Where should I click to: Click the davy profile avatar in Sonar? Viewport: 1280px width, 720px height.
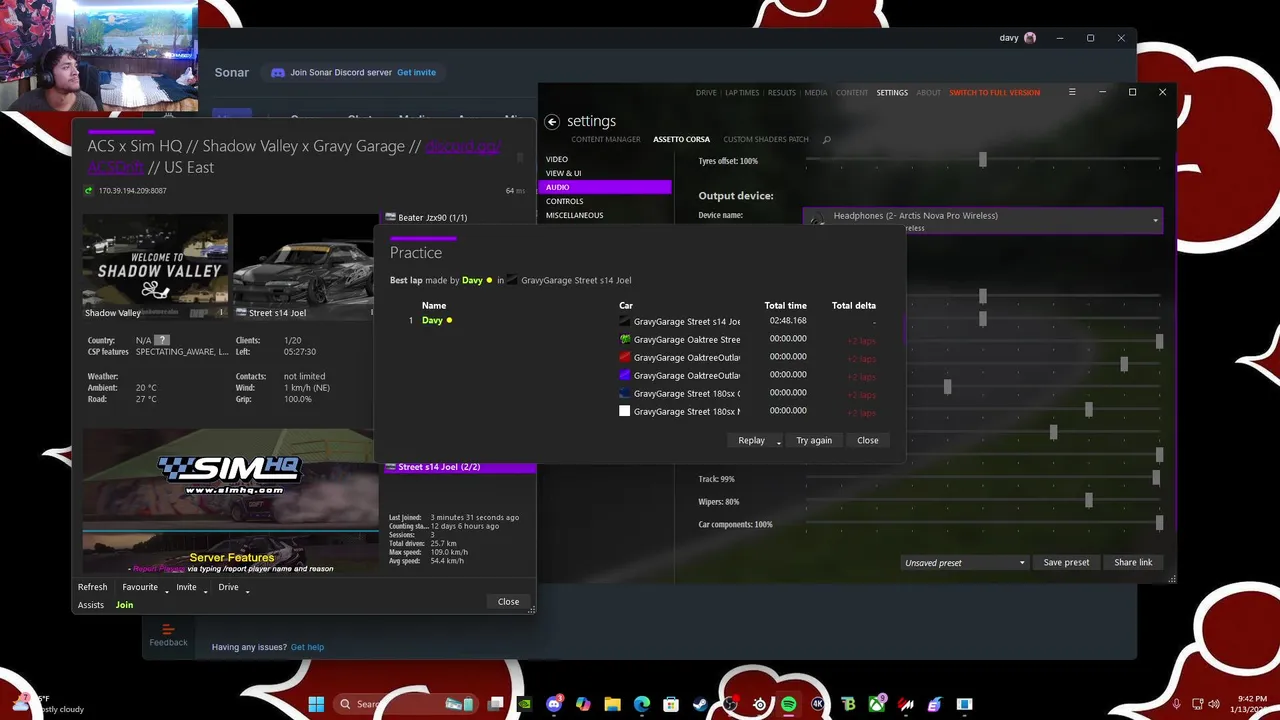[x=1030, y=38]
